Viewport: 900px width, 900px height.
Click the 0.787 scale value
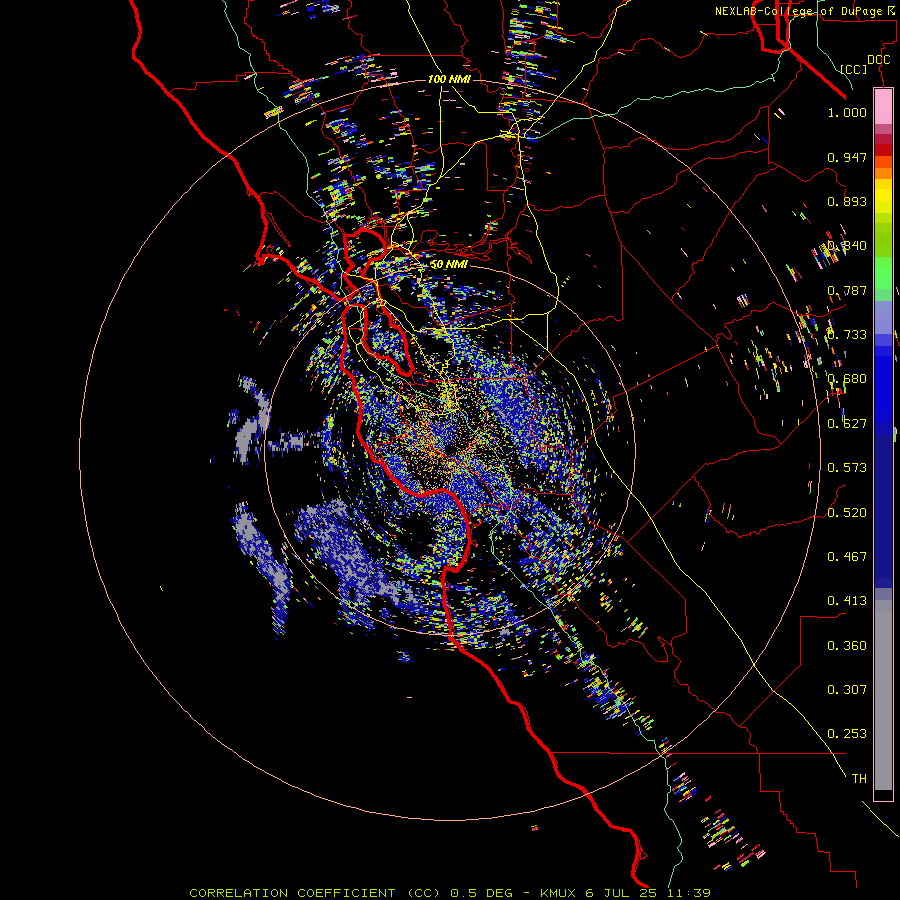click(x=847, y=290)
